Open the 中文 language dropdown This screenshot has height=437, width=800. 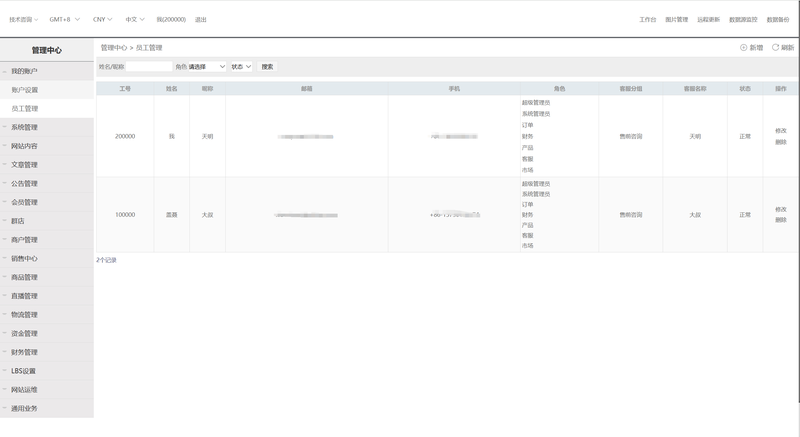135,19
